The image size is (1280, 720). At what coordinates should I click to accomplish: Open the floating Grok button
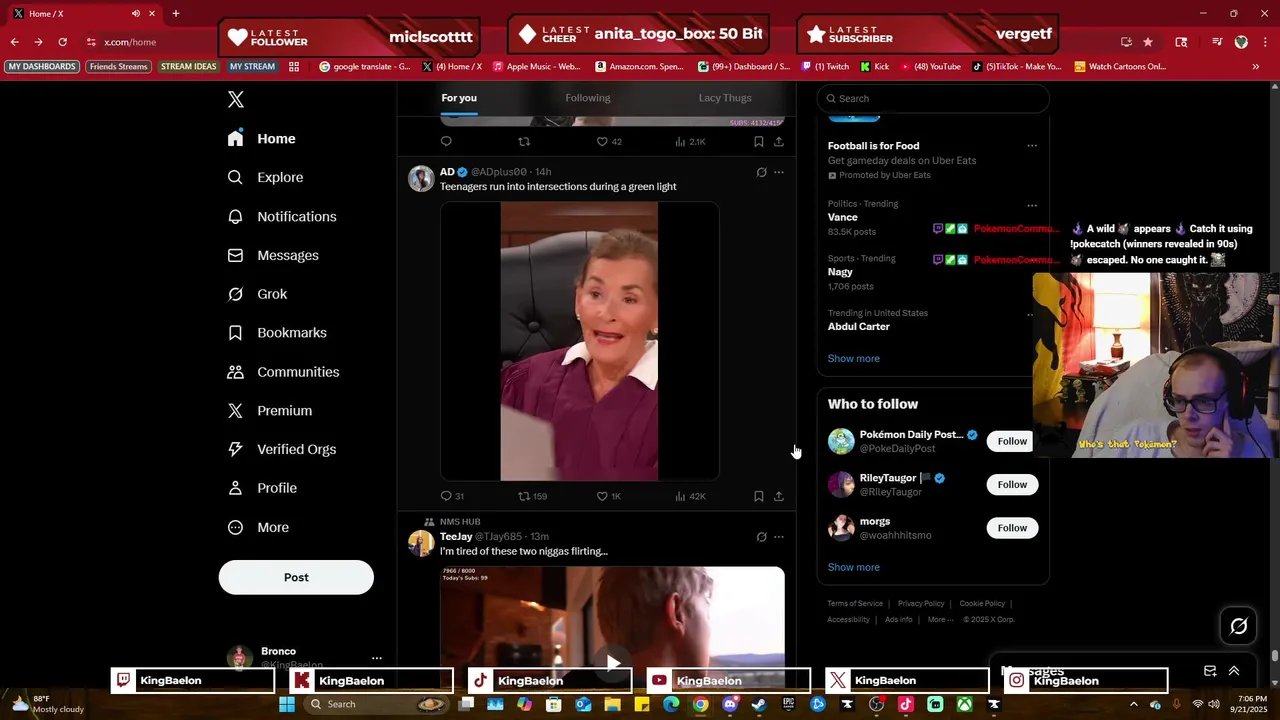(1239, 626)
